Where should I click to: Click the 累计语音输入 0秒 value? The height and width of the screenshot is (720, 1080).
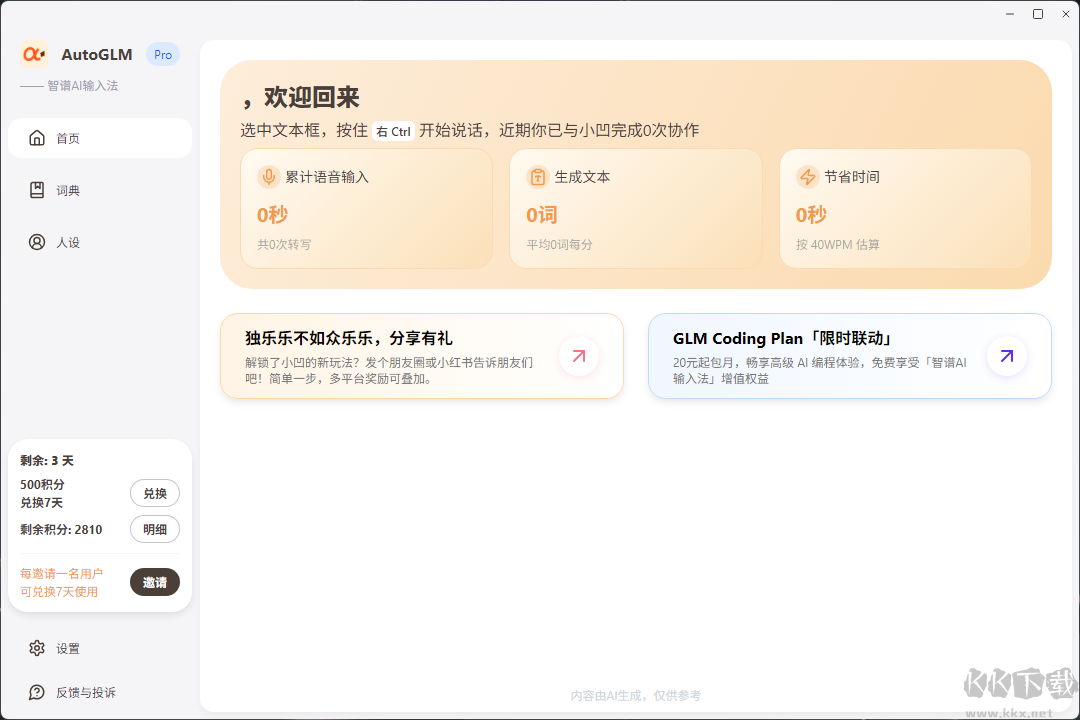(x=273, y=215)
